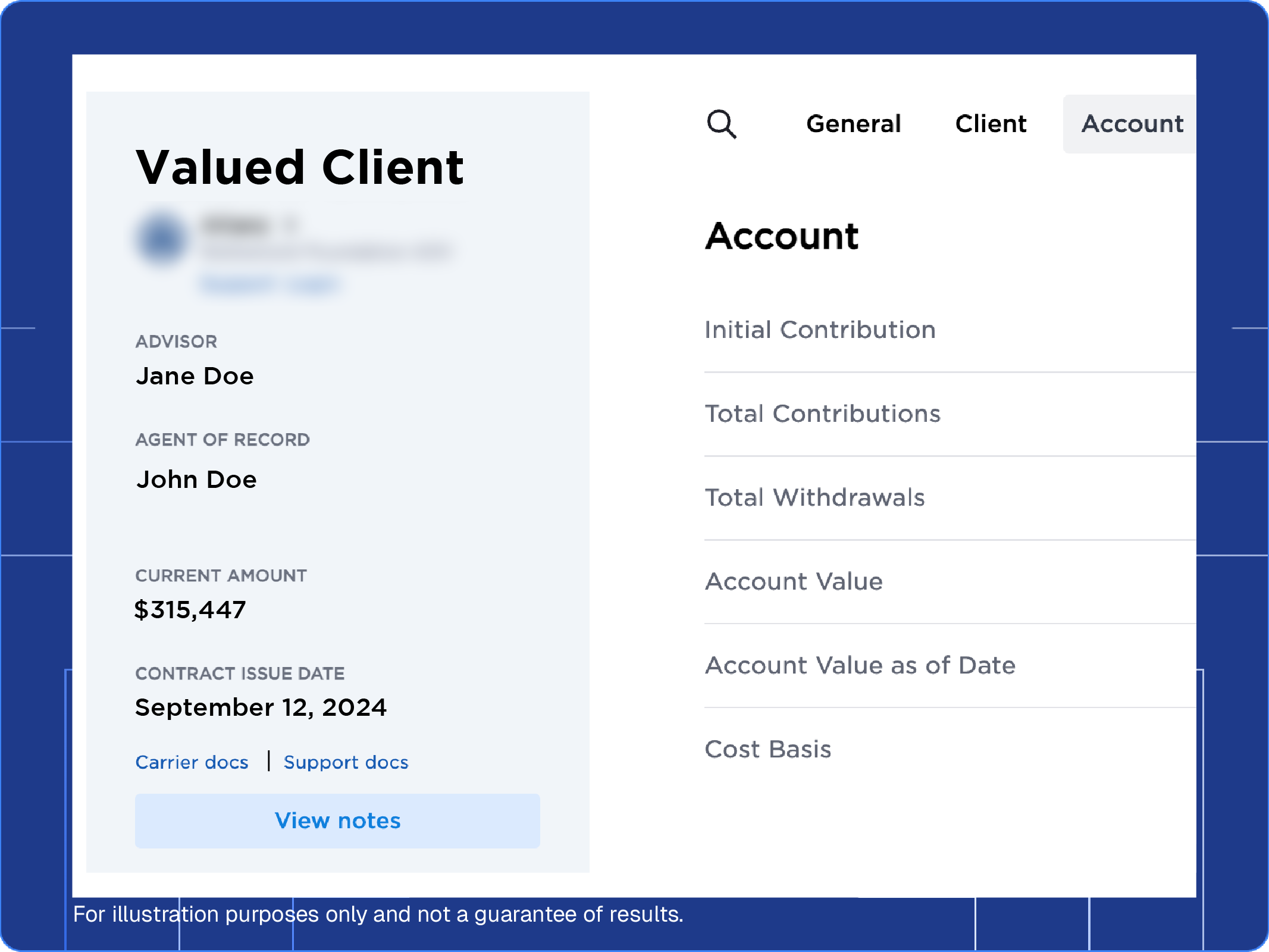This screenshot has height=952, width=1269.
Task: Click contract issue date September 12, 2024
Action: (261, 707)
